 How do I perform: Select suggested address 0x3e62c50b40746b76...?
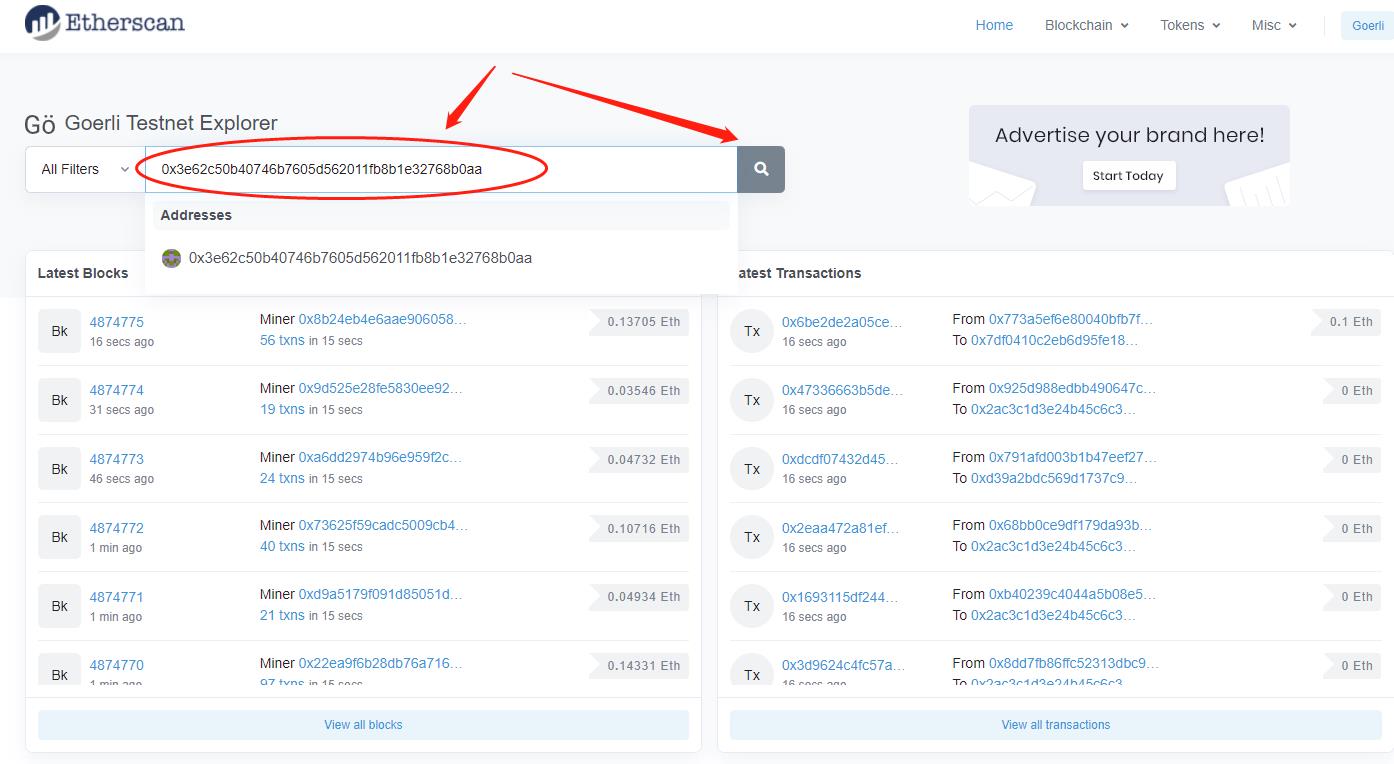tap(360, 258)
